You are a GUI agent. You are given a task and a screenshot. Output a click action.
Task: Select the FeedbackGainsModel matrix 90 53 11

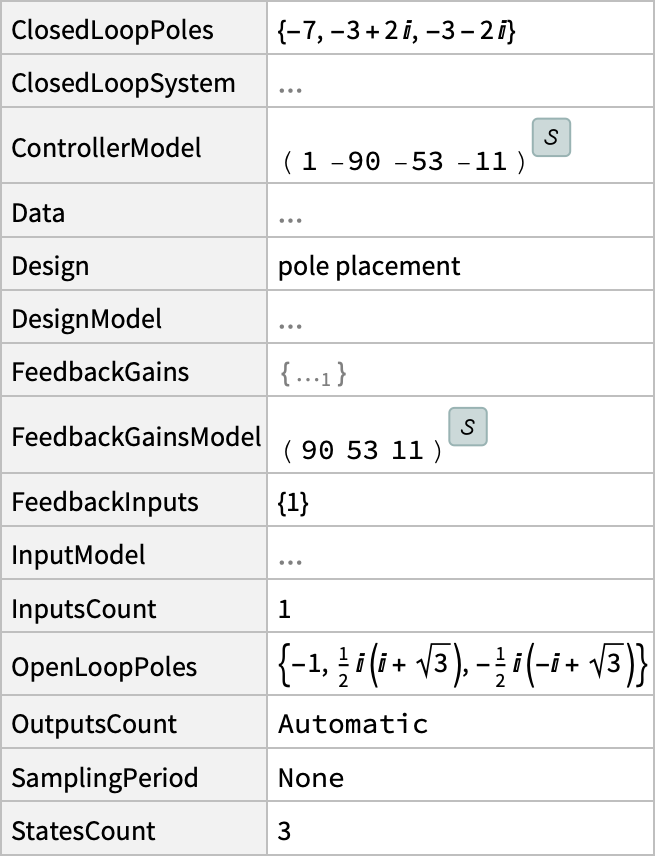pos(362,451)
